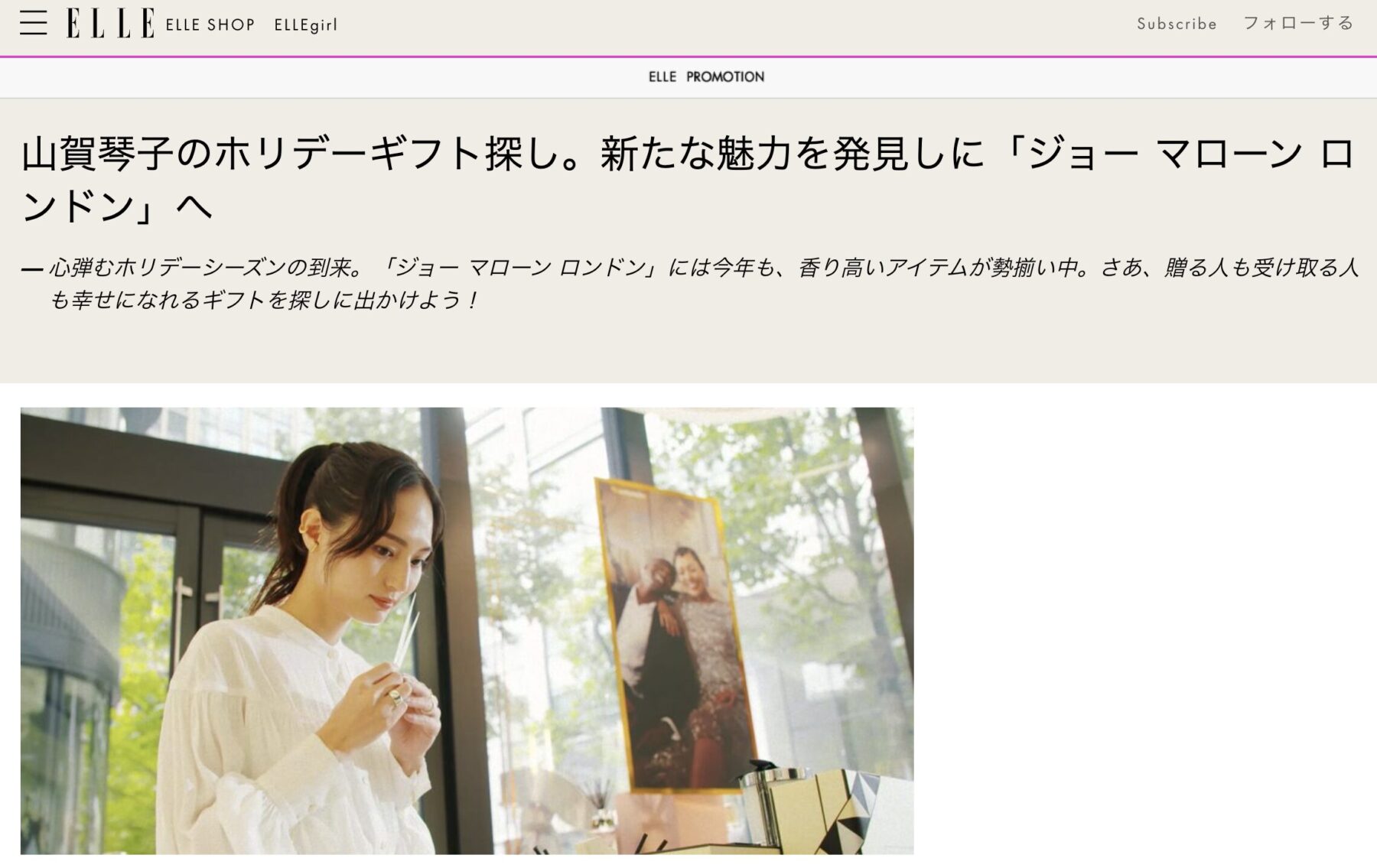Viewport: 1377px width, 868px height.
Task: Click the dash before the article subtitle
Action: (32, 269)
